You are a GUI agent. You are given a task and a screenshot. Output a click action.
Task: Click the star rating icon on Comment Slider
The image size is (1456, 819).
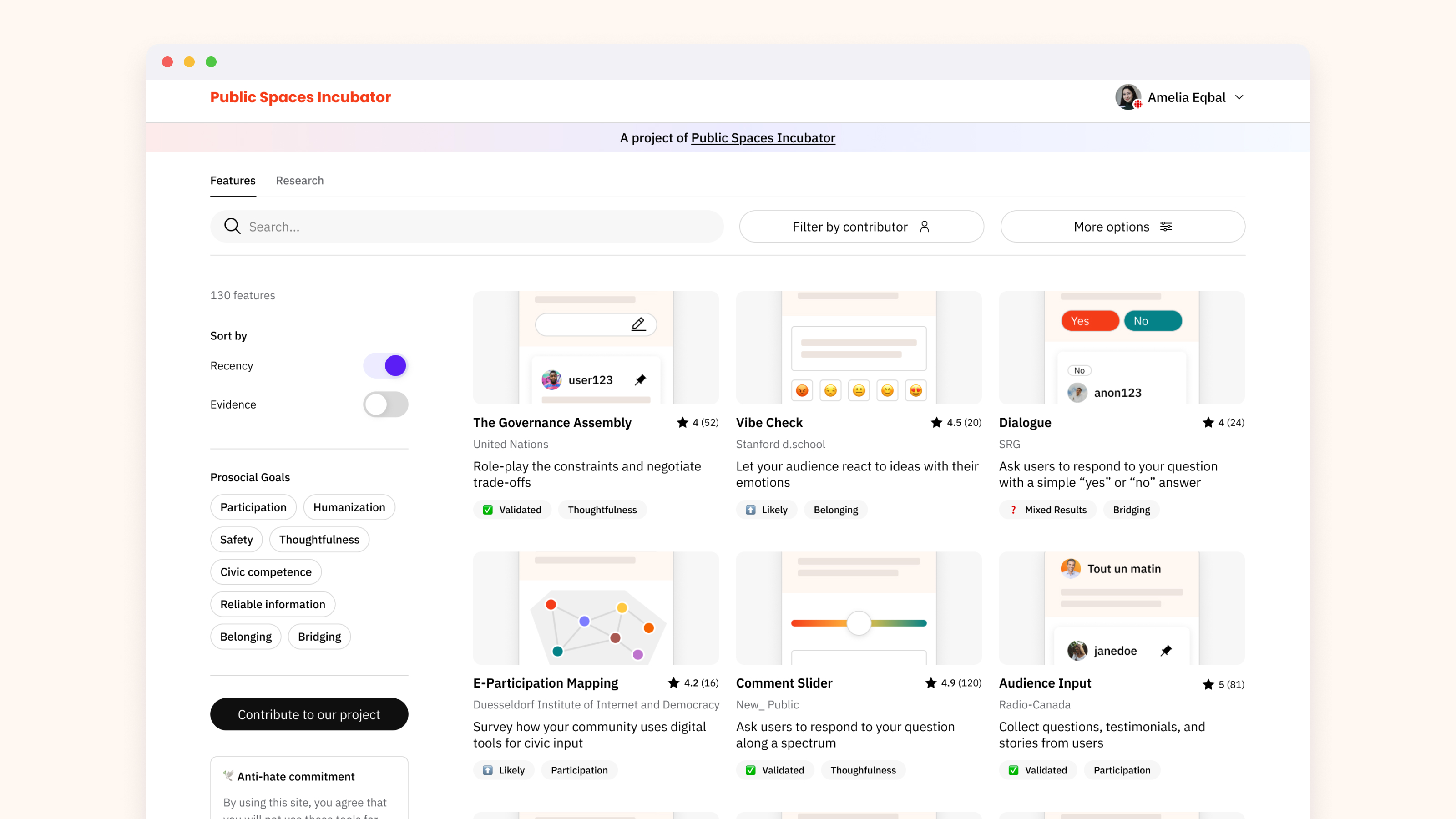click(930, 683)
